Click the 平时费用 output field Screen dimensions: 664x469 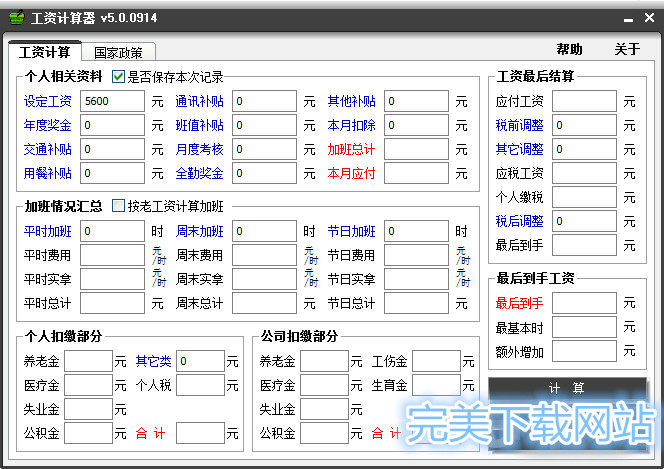point(112,255)
